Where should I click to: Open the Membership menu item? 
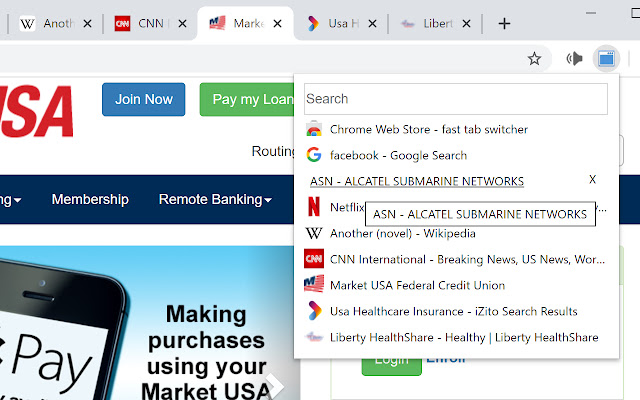[x=90, y=199]
